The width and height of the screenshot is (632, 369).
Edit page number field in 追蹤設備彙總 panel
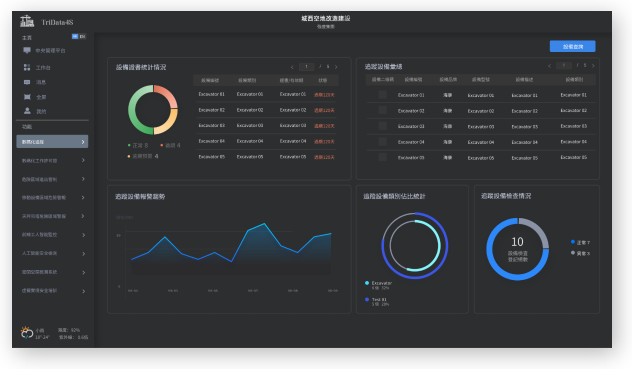click(563, 65)
